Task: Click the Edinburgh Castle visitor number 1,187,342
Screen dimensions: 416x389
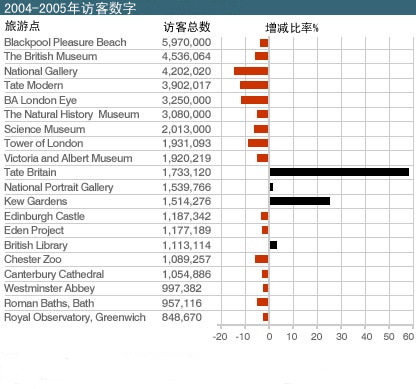Action: click(x=187, y=216)
